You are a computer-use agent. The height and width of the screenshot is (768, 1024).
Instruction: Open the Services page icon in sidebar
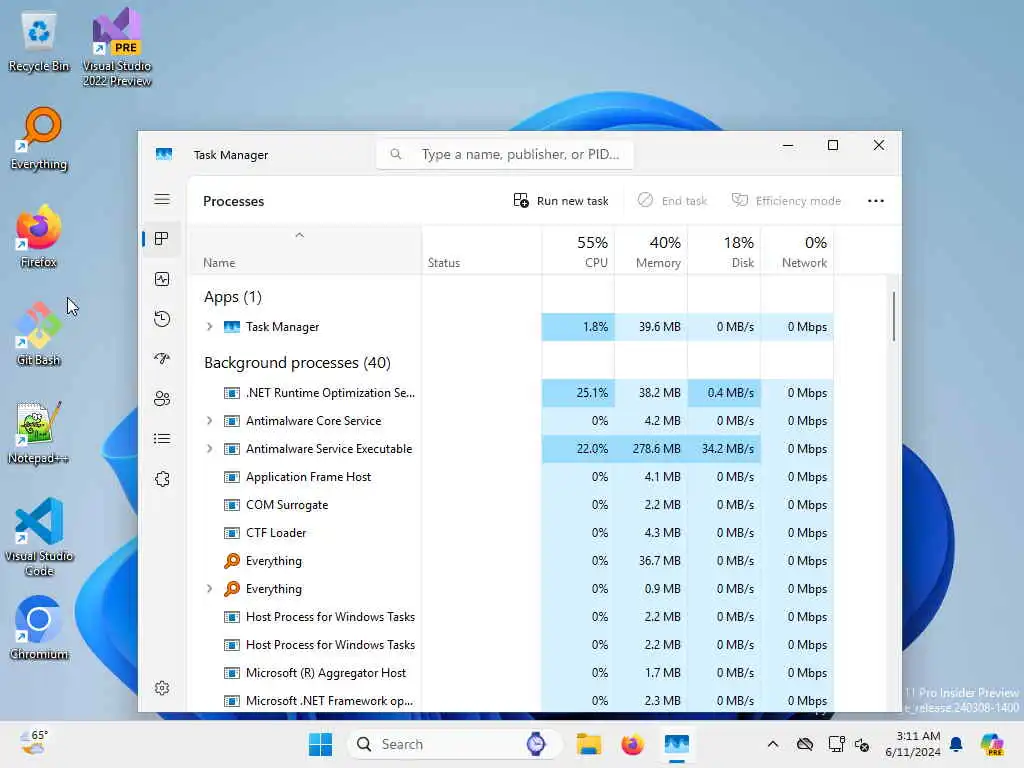pyautogui.click(x=162, y=479)
